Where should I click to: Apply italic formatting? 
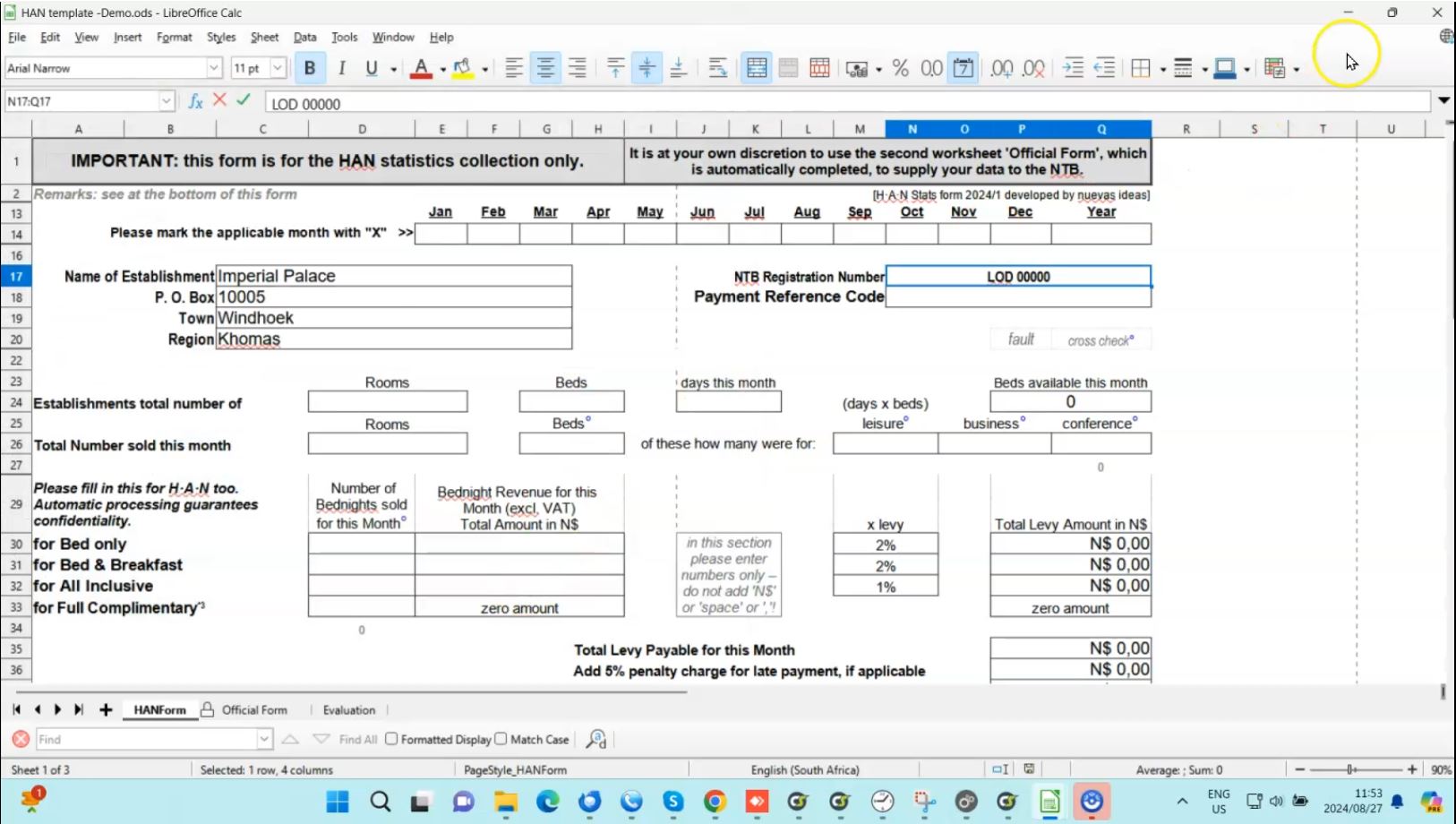pos(341,67)
